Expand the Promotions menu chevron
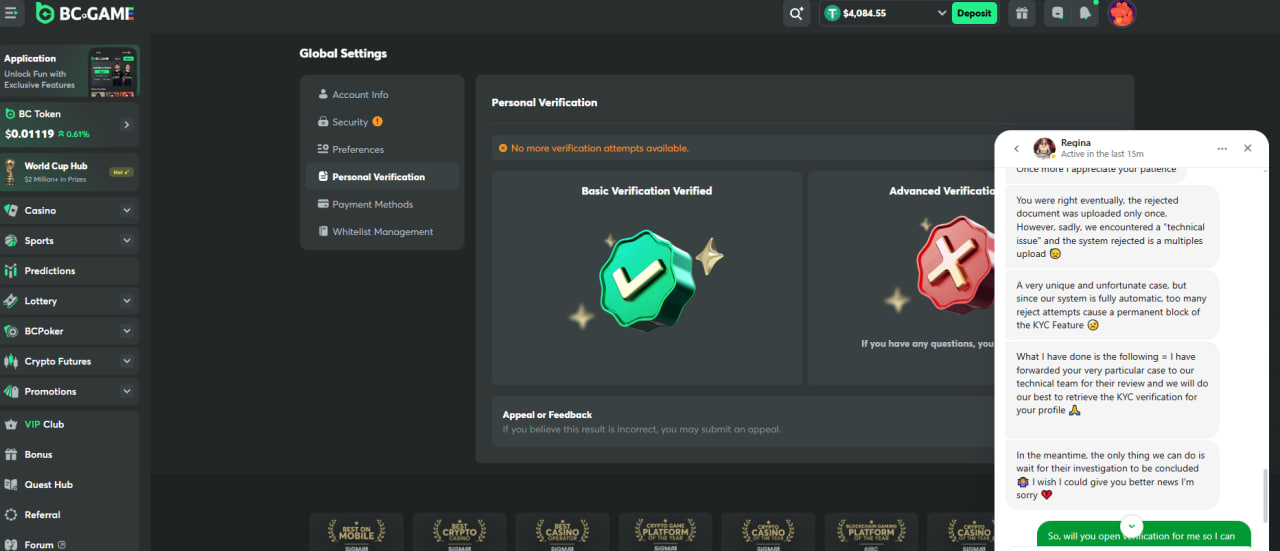The width and height of the screenshot is (1280, 551). [126, 391]
